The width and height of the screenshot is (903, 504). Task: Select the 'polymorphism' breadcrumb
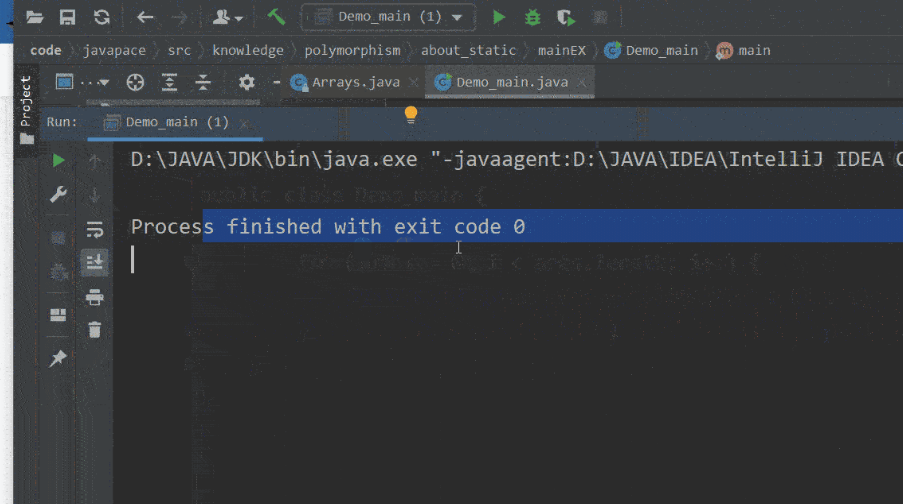352,51
